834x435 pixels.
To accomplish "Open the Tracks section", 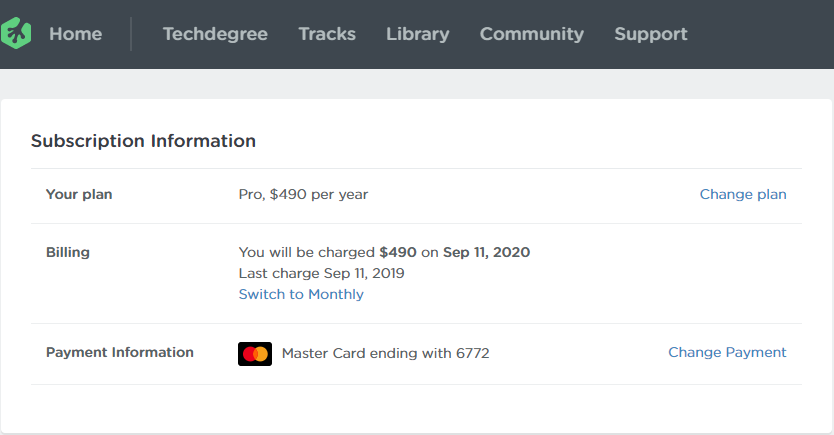I will point(327,34).
